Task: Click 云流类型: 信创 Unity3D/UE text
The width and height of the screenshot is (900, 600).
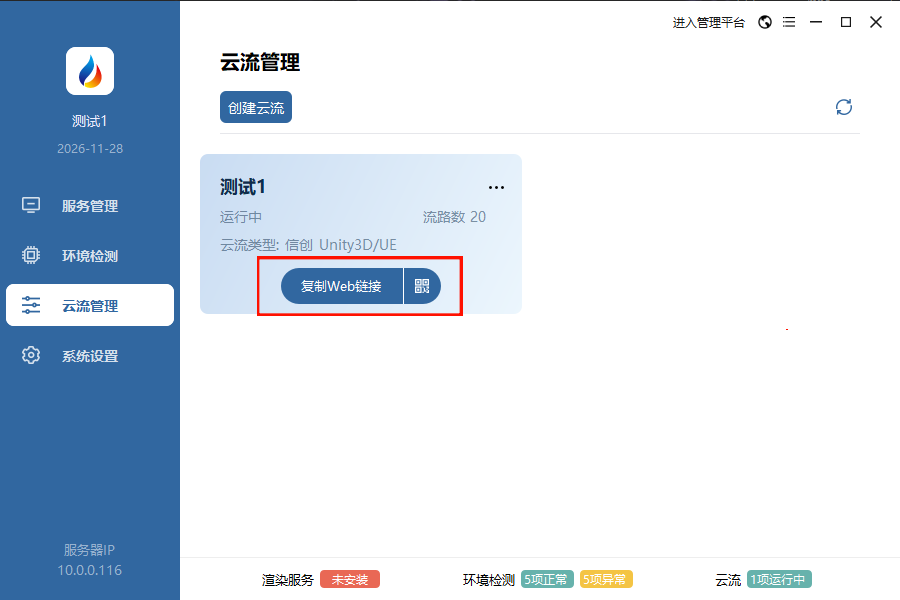Action: pos(308,245)
